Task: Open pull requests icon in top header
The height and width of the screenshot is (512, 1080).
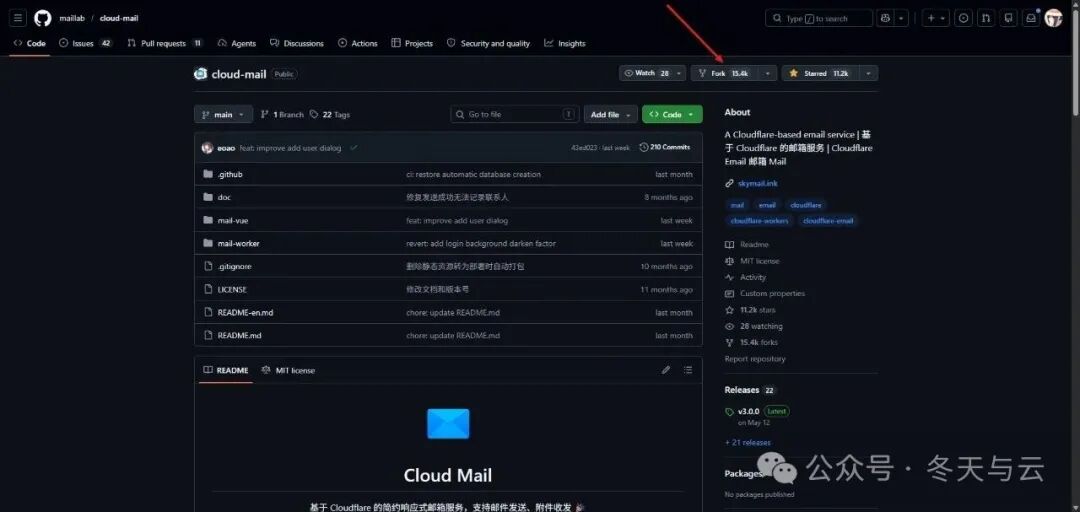Action: click(x=986, y=18)
